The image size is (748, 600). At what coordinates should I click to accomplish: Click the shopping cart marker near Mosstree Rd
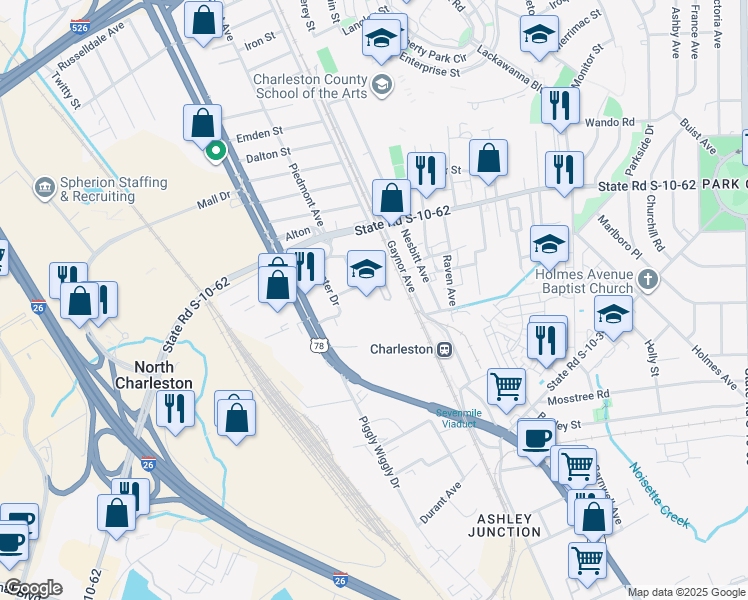tap(507, 385)
